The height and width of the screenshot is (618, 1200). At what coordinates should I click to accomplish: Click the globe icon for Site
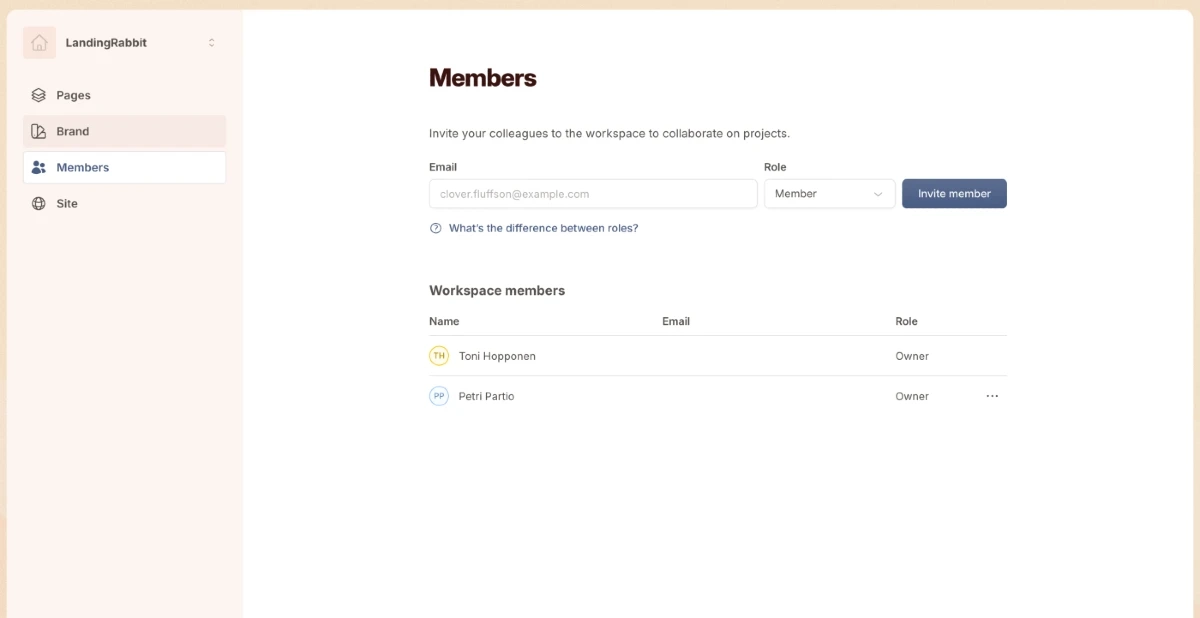[39, 203]
